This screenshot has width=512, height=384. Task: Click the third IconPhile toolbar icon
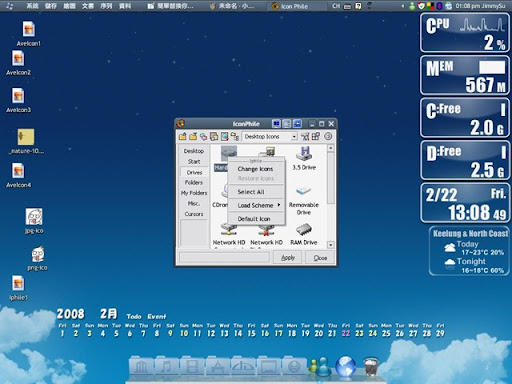tap(203, 136)
